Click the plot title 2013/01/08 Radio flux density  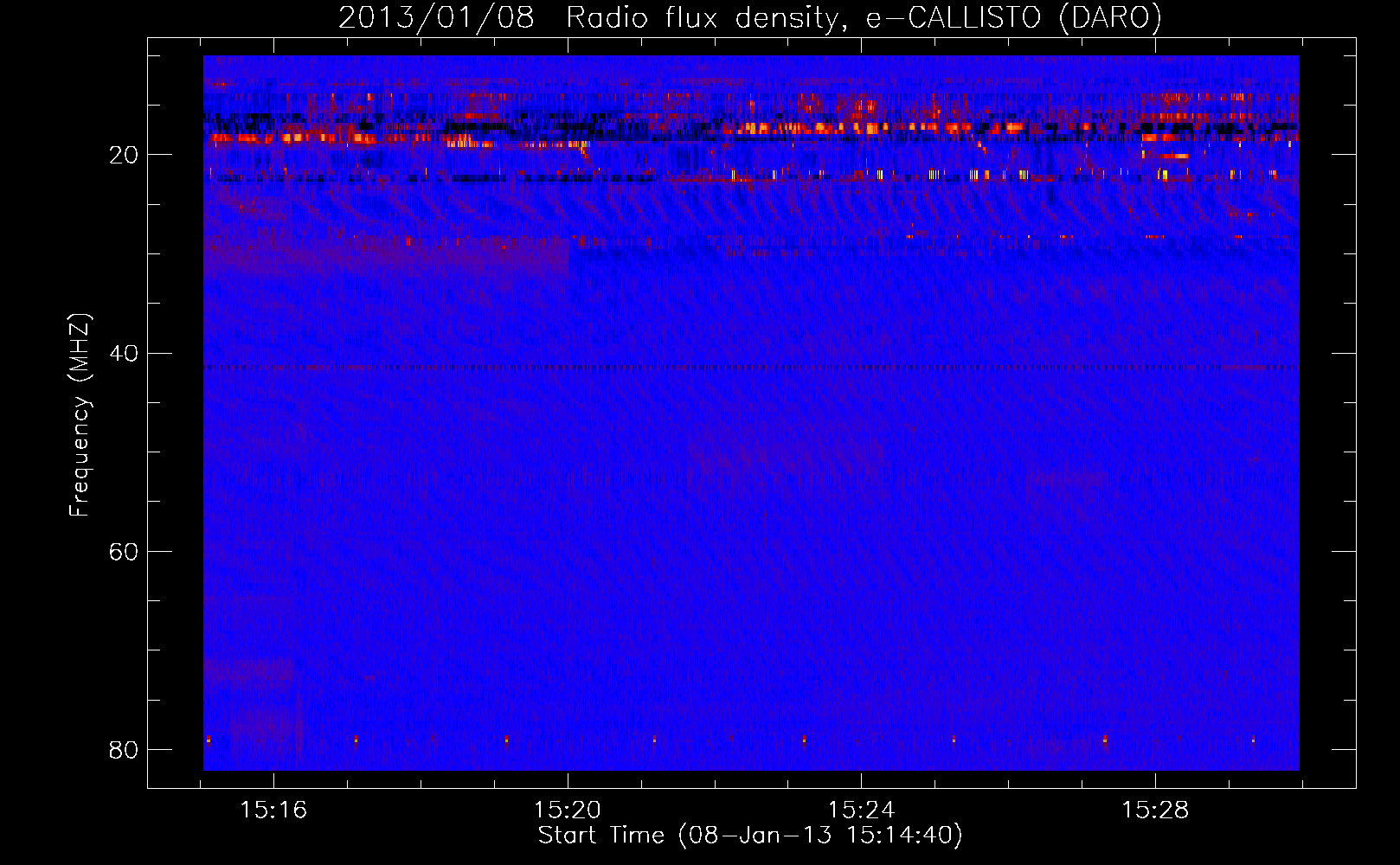(749, 17)
